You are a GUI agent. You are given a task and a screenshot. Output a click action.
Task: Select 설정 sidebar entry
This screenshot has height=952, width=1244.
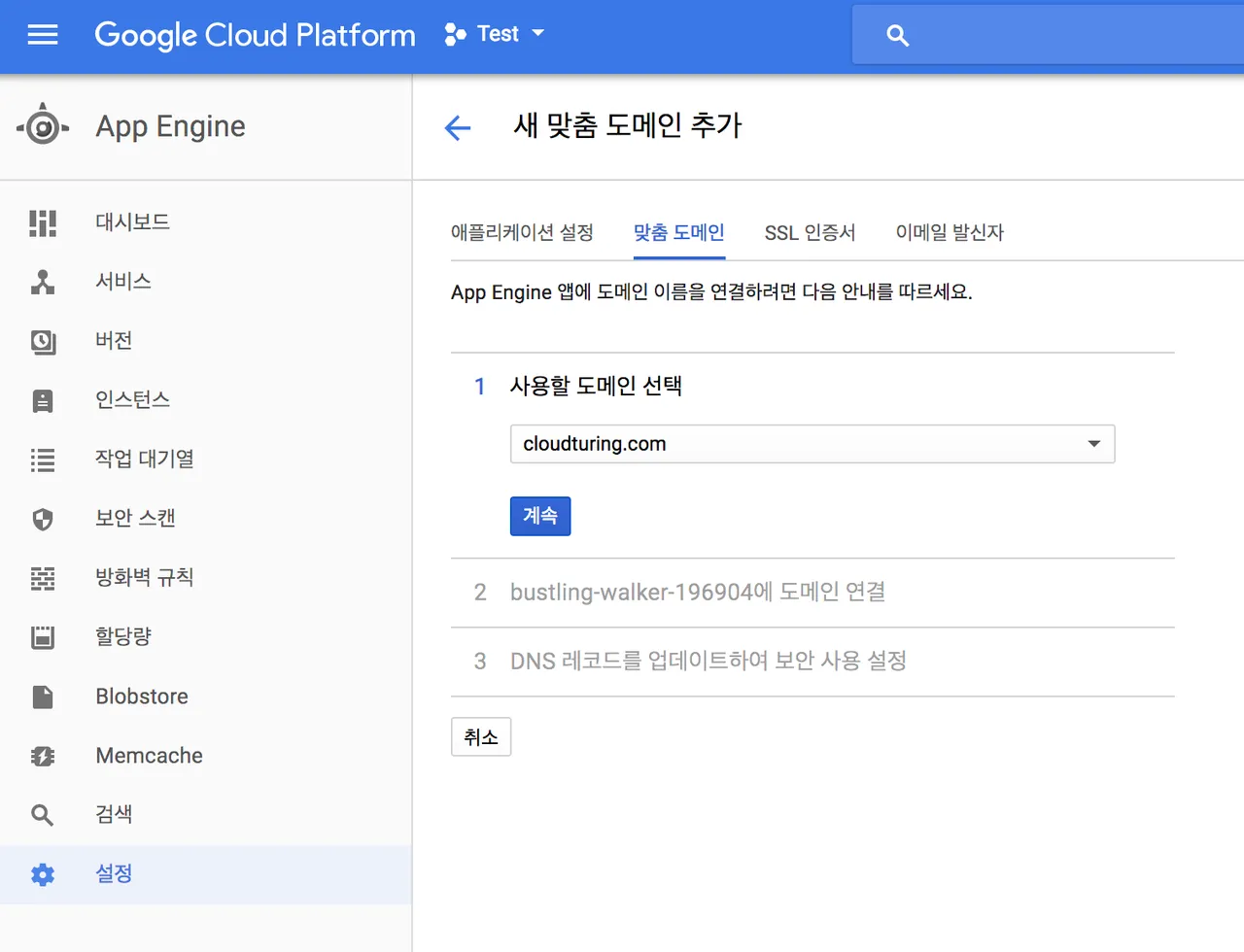[x=205, y=874]
